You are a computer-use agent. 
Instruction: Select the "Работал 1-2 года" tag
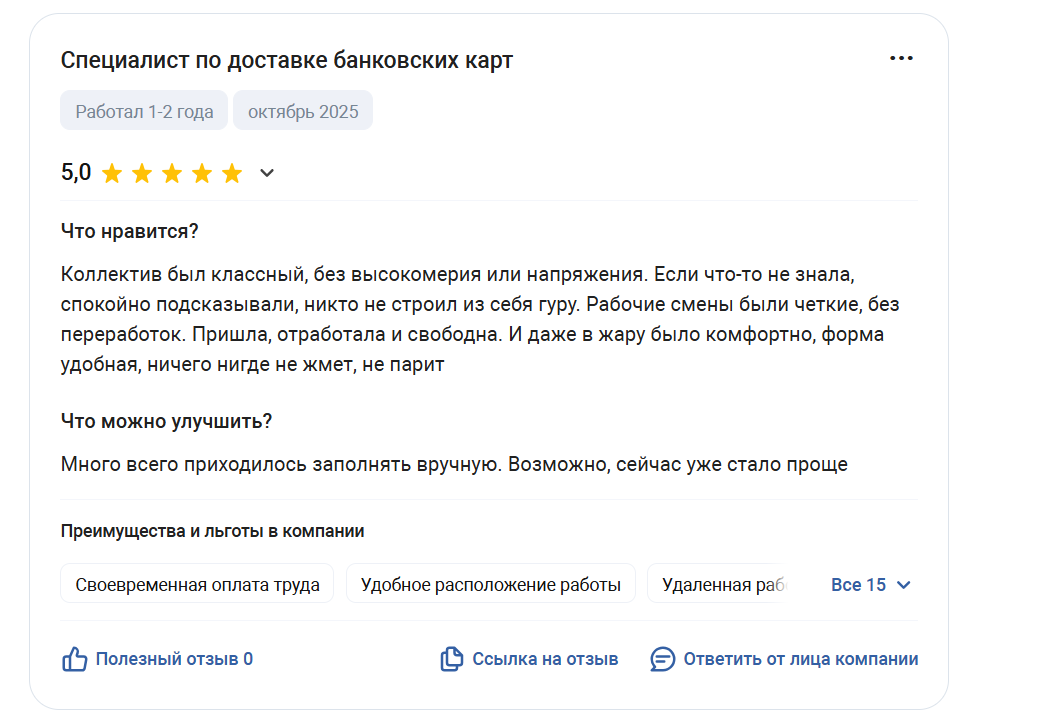144,111
